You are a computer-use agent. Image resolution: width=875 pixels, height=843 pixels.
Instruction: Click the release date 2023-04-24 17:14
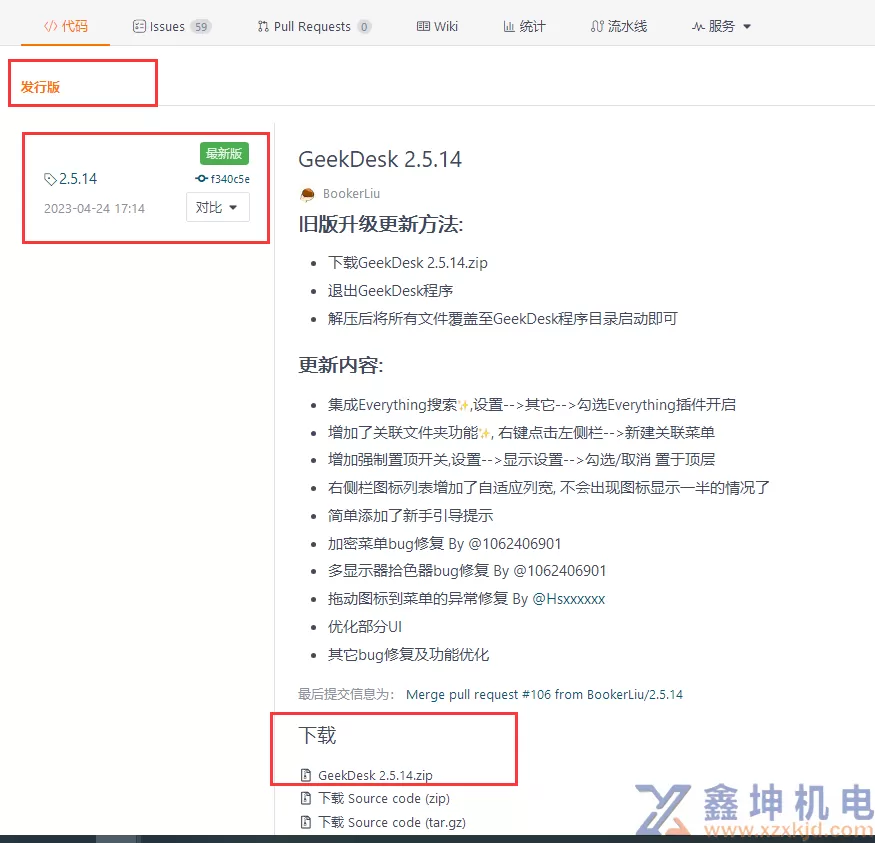94,209
